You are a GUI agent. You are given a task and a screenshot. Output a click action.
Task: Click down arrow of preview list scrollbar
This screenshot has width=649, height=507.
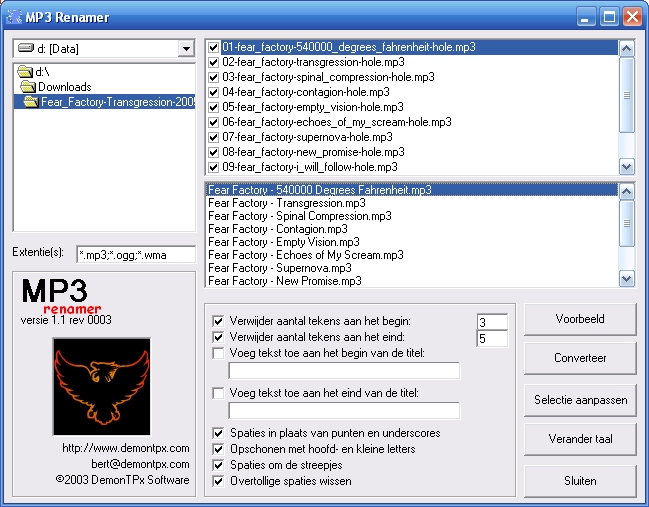626,279
